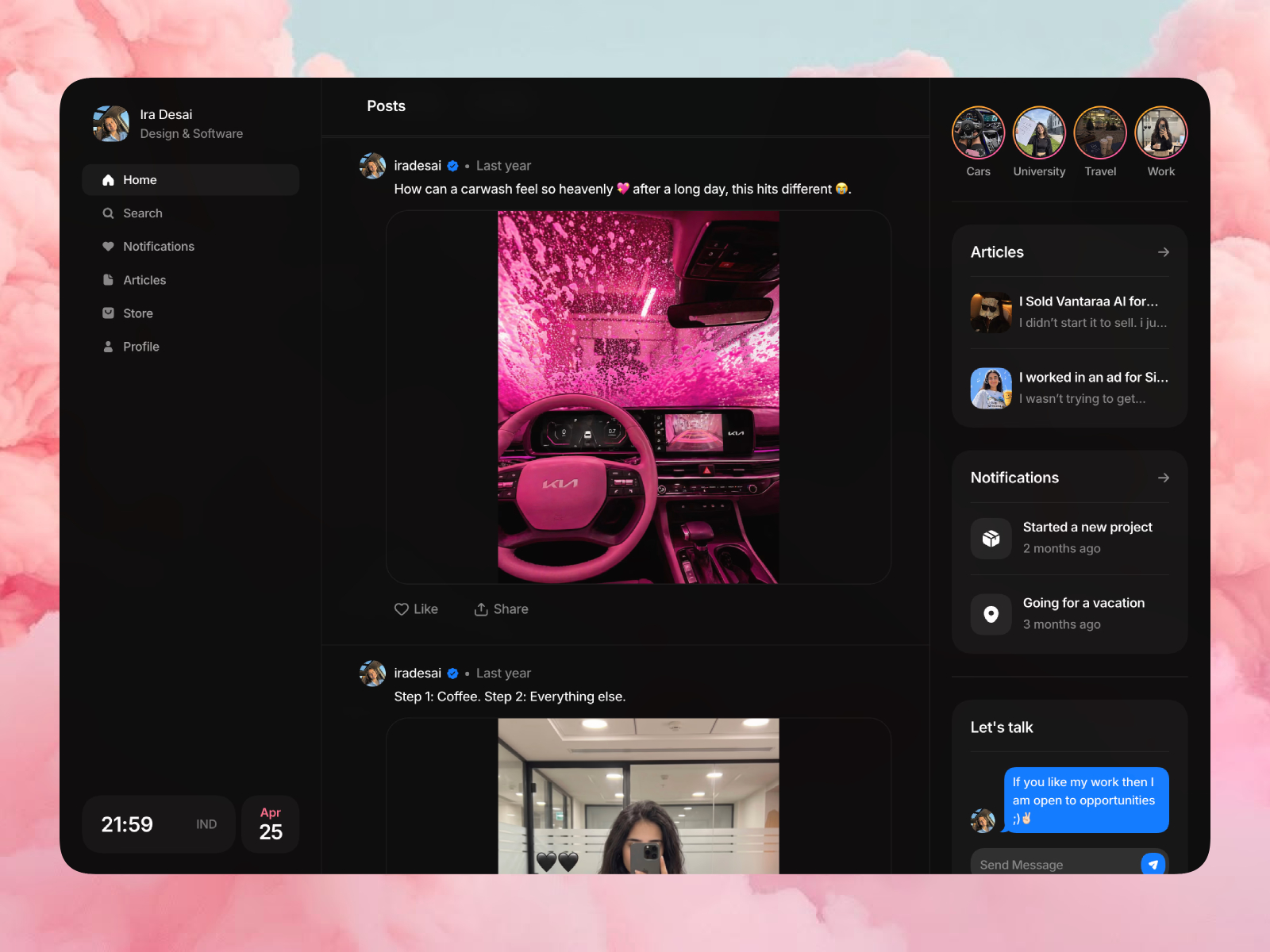
Task: Click 'Started a new project' notification text
Action: pyautogui.click(x=1087, y=528)
